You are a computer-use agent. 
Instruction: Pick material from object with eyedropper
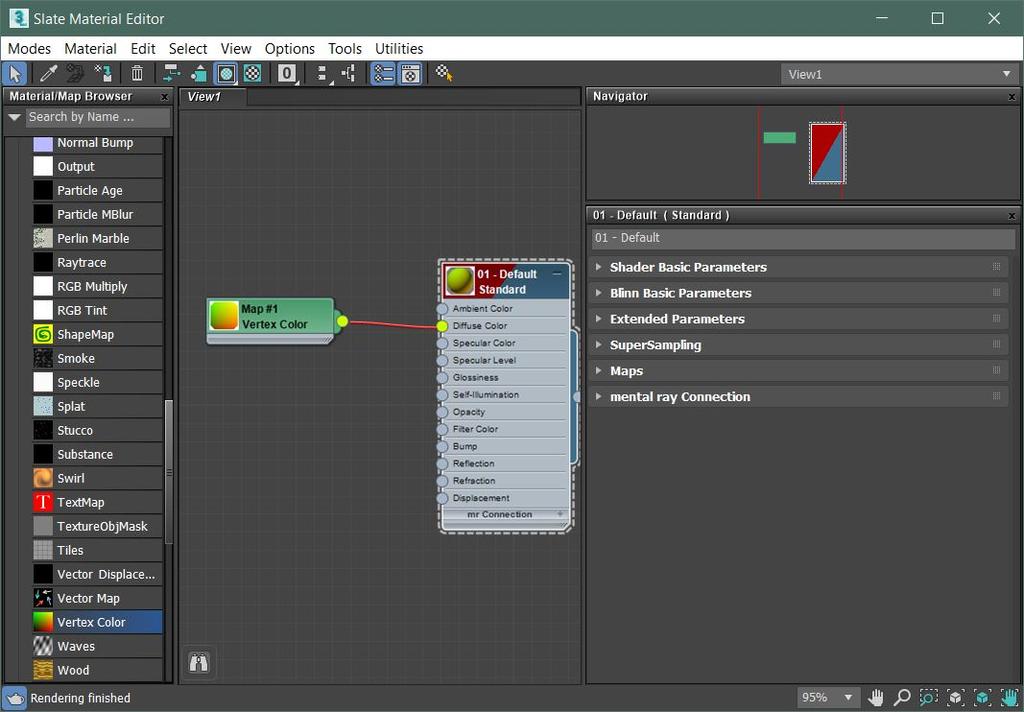click(x=48, y=74)
